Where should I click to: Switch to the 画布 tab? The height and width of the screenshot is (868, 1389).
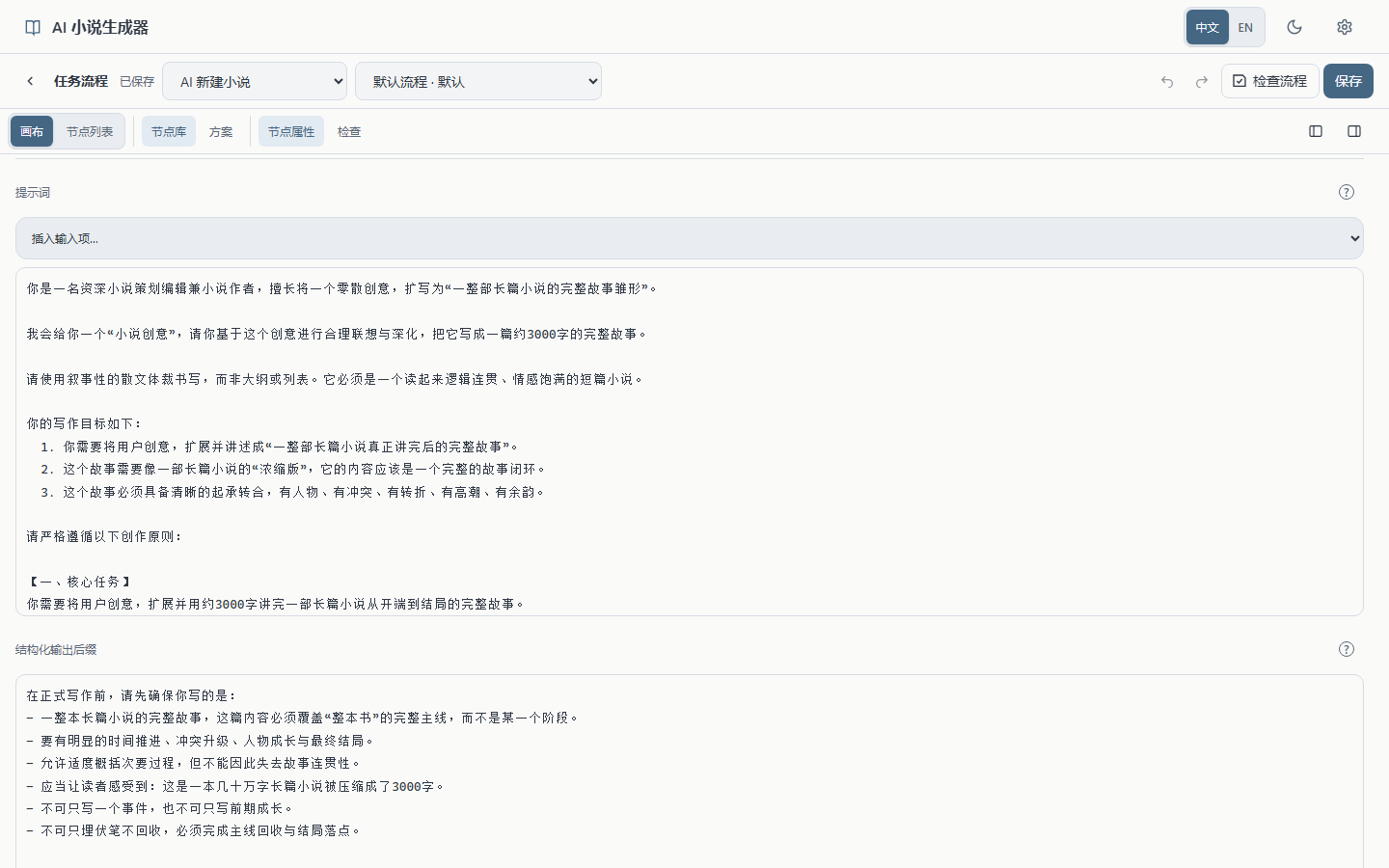coord(32,131)
